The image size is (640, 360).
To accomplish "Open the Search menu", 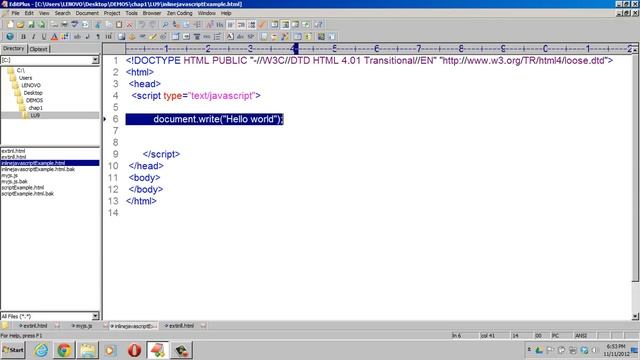I will pyautogui.click(x=62, y=13).
